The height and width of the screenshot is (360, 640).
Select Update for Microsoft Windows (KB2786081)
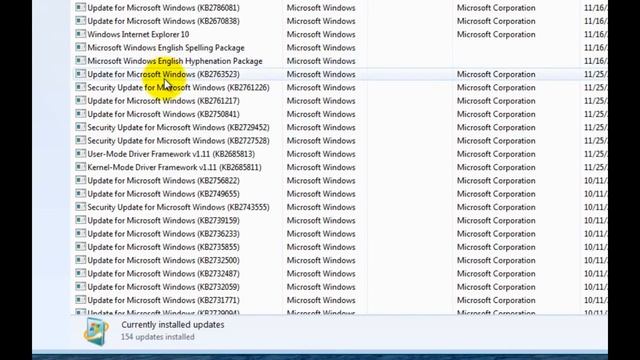[163, 8]
